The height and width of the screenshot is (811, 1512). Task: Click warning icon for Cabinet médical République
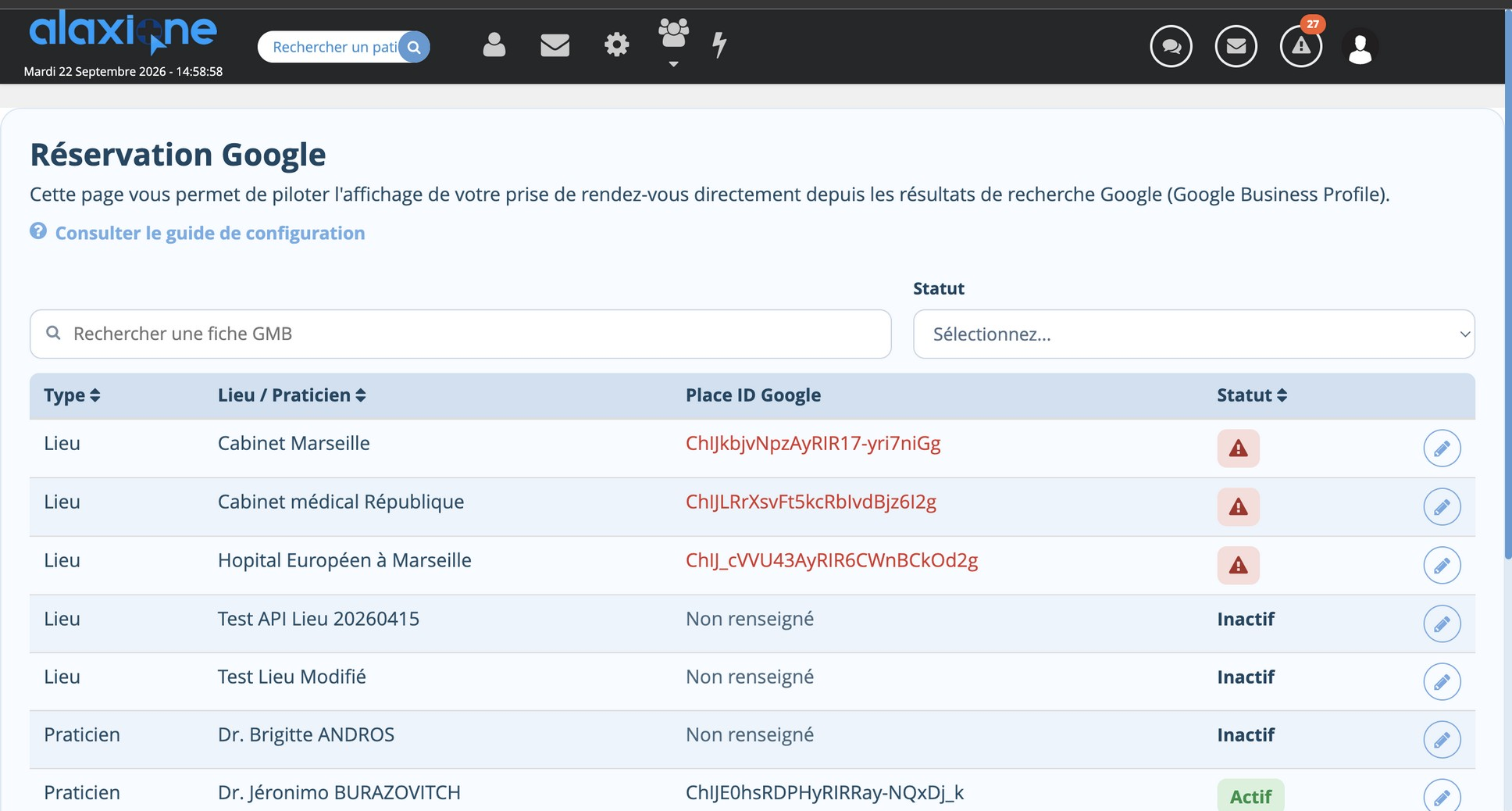coord(1238,507)
